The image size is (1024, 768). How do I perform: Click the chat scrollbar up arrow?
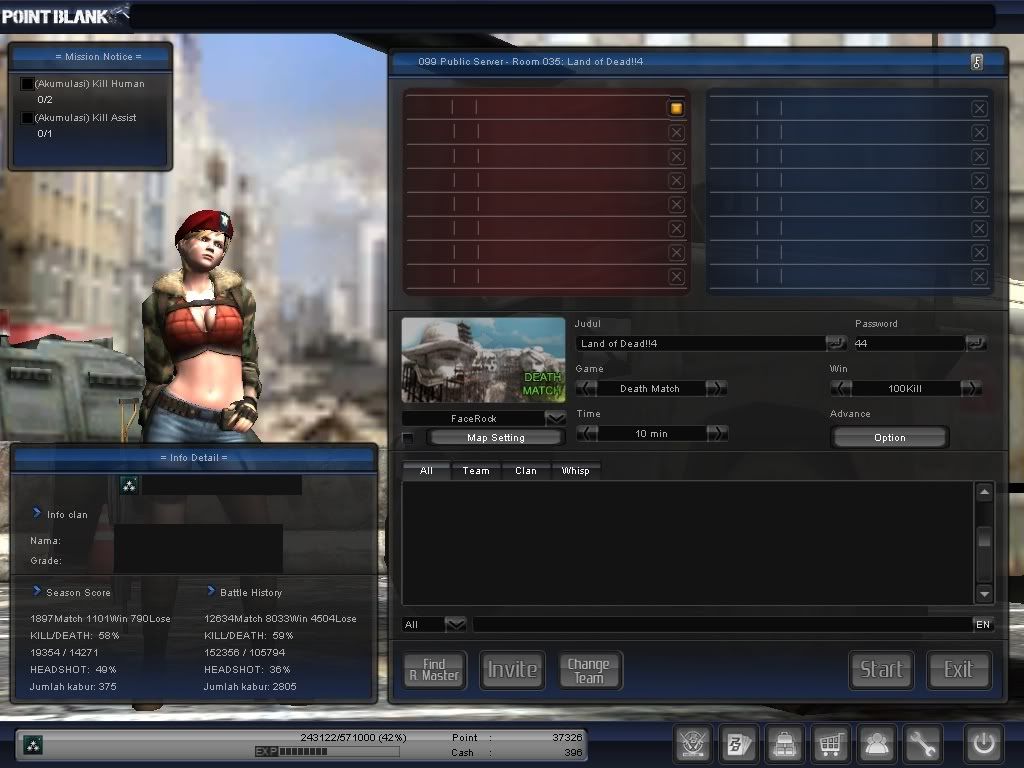pos(984,492)
